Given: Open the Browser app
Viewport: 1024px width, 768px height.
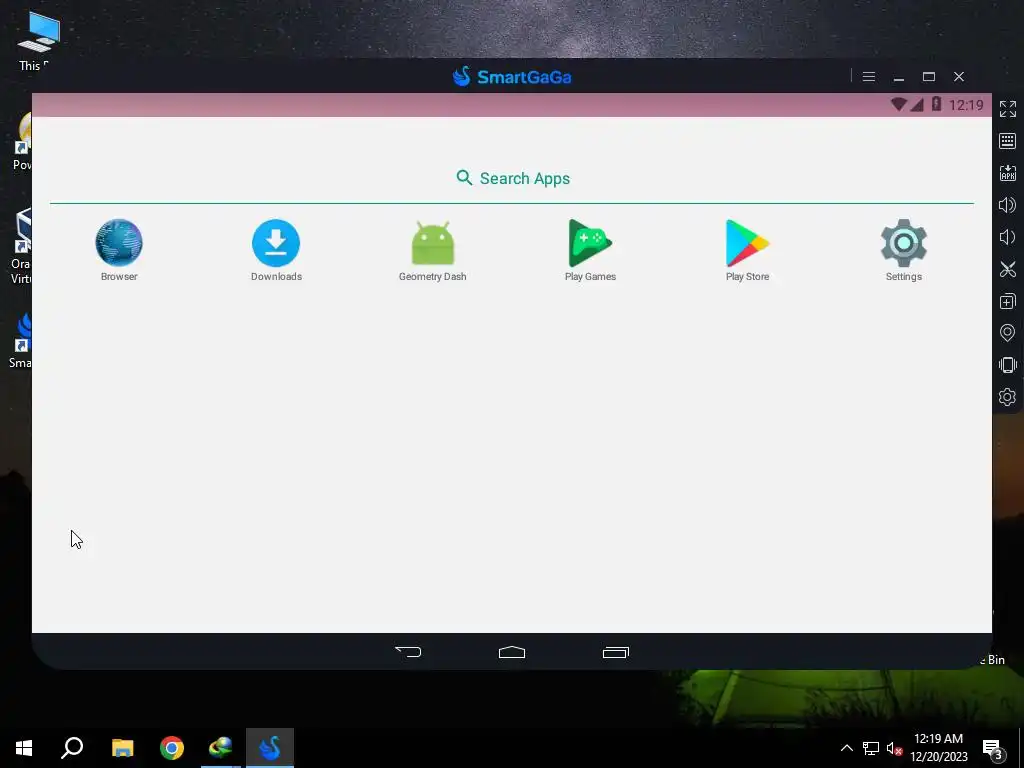Looking at the screenshot, I should click(x=119, y=250).
